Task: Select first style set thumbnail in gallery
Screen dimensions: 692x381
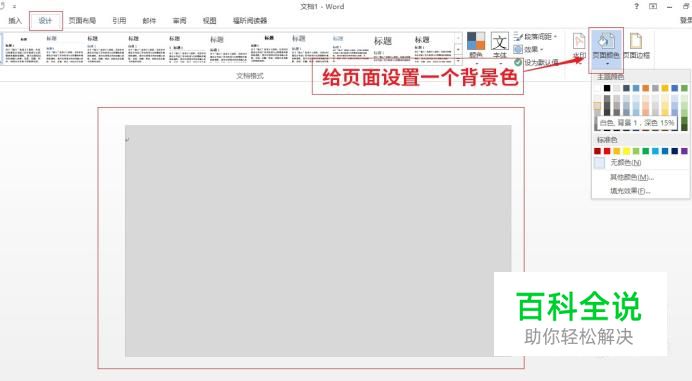Action: point(23,49)
